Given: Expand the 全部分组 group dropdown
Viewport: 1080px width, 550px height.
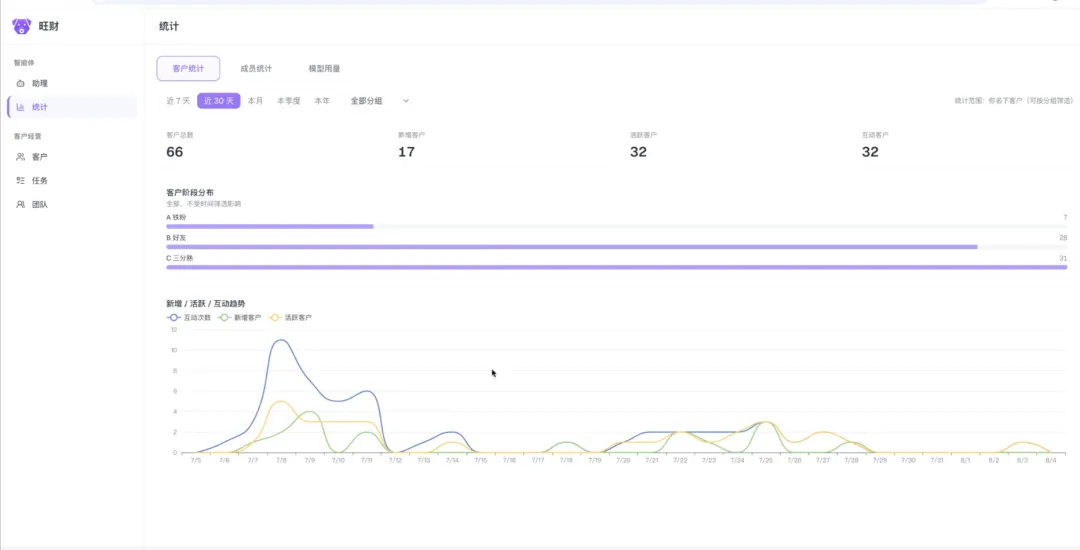Looking at the screenshot, I should (x=380, y=101).
